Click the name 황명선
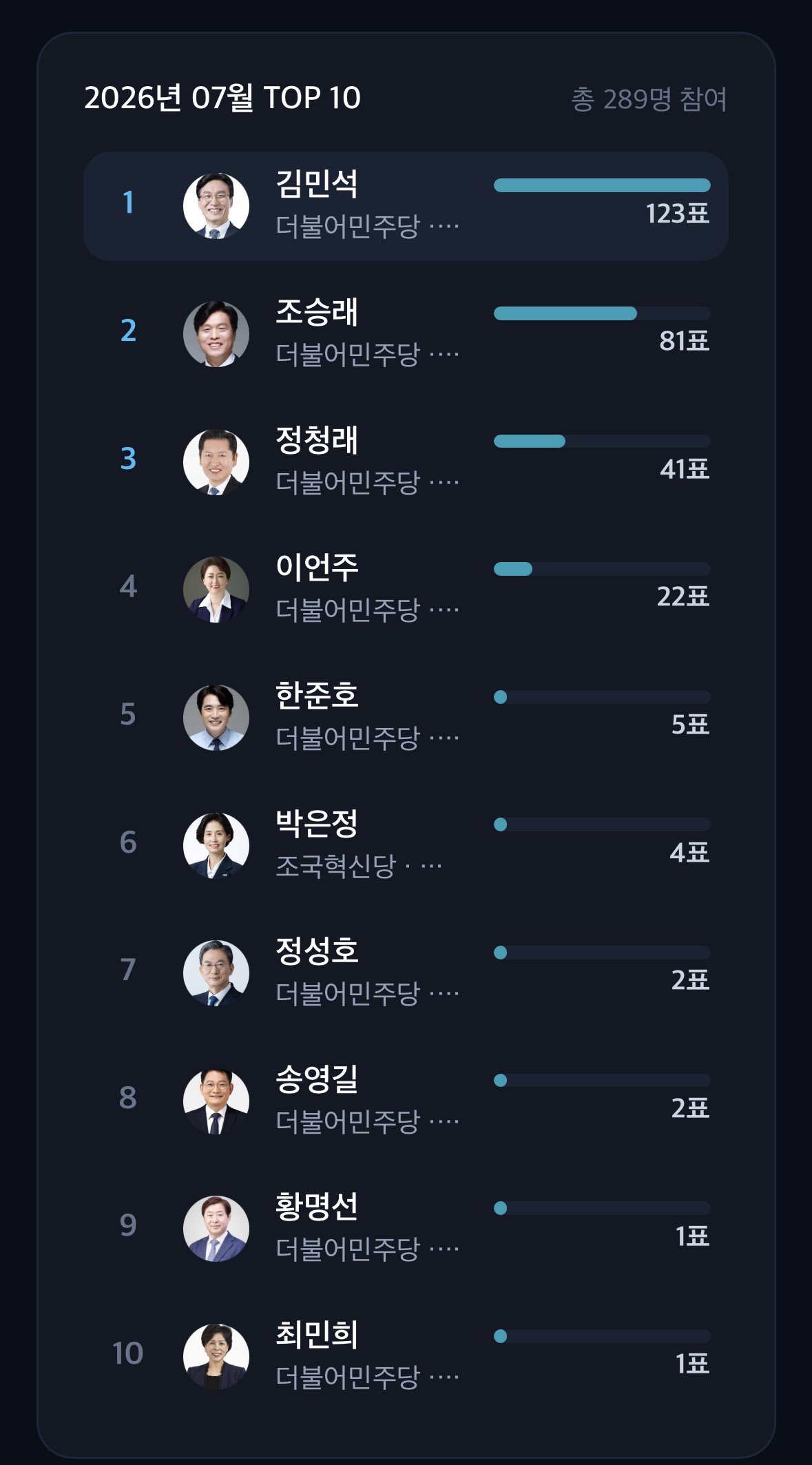 click(x=317, y=1207)
